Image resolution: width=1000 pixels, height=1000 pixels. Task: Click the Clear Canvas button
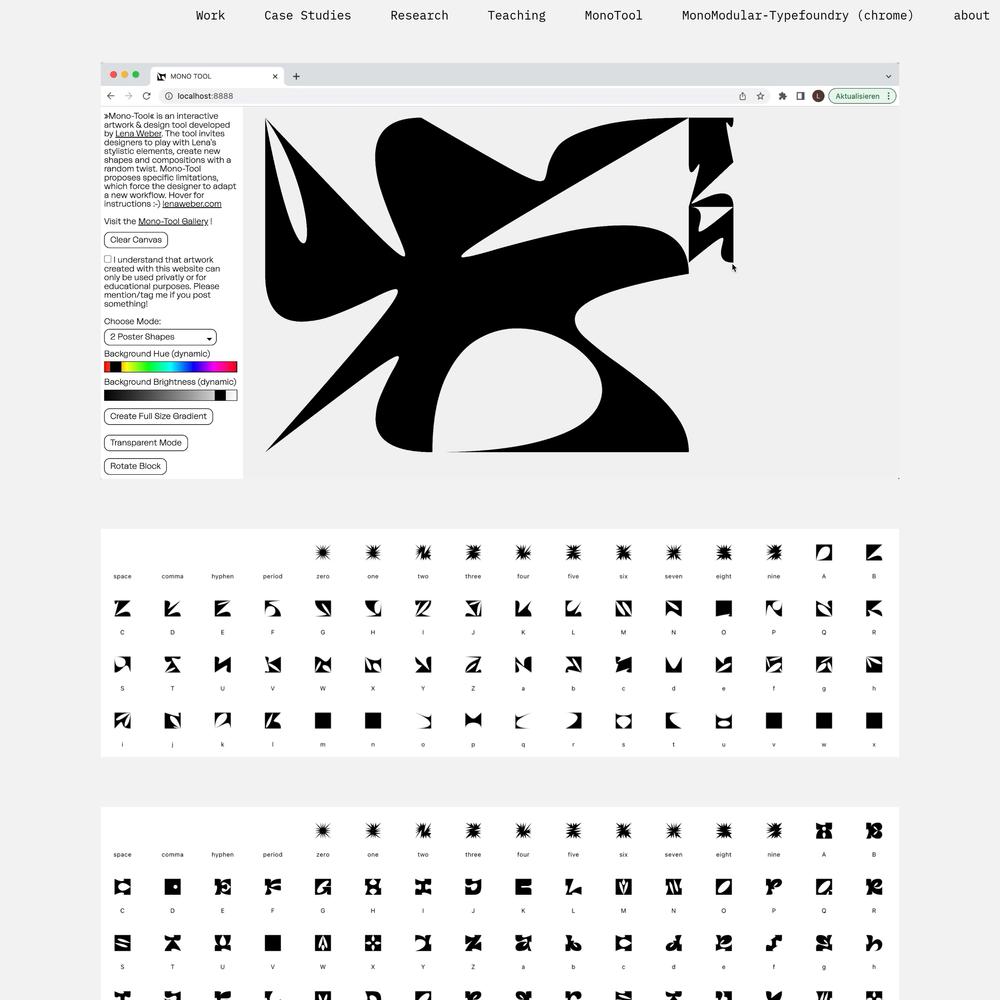point(136,240)
